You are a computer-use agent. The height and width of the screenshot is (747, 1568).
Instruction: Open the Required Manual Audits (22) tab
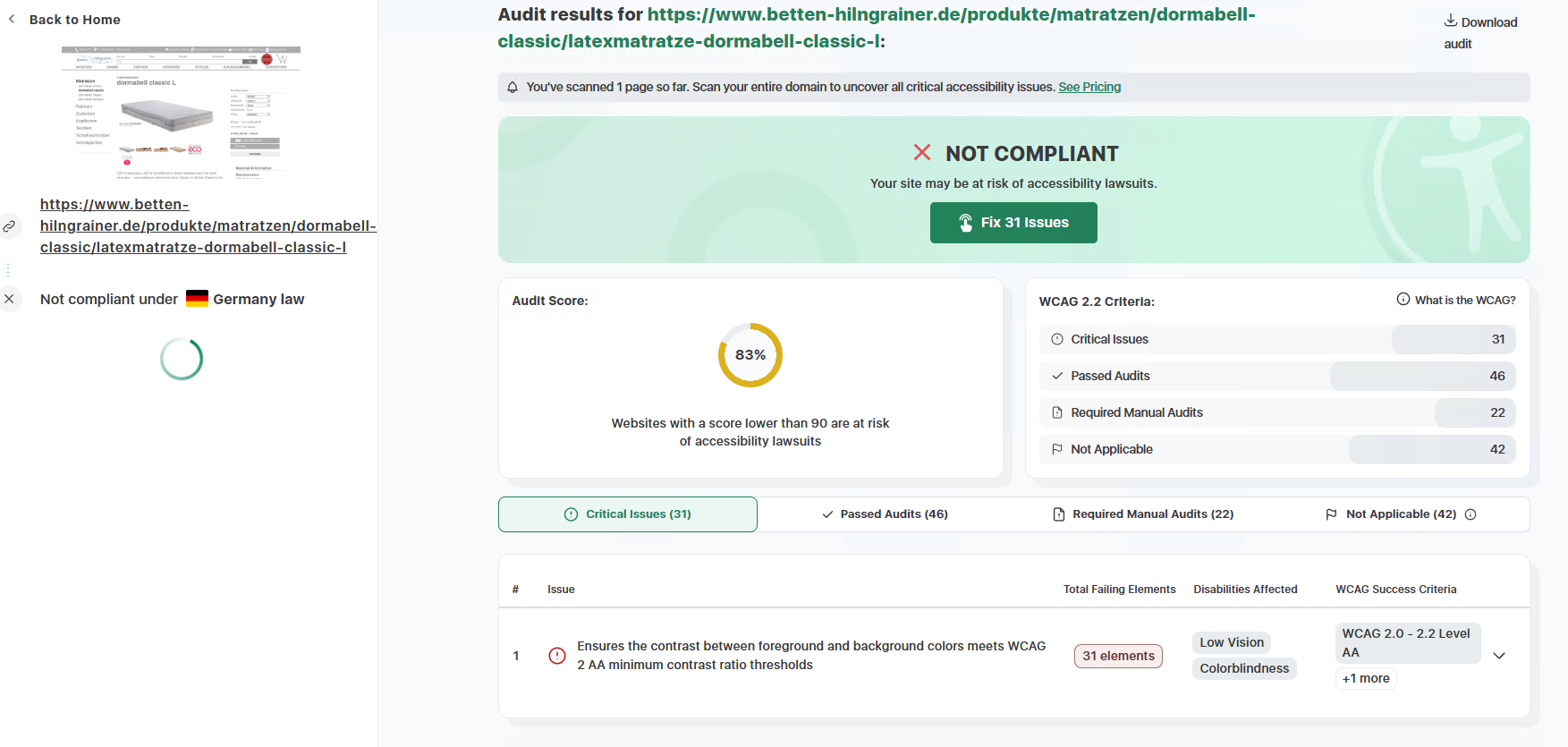click(1143, 514)
